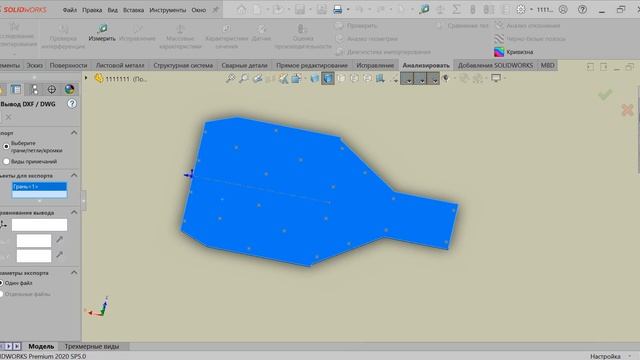This screenshot has height=360, width=640.
Task: Open the Print dropdown arrow
Action: [348, 10]
